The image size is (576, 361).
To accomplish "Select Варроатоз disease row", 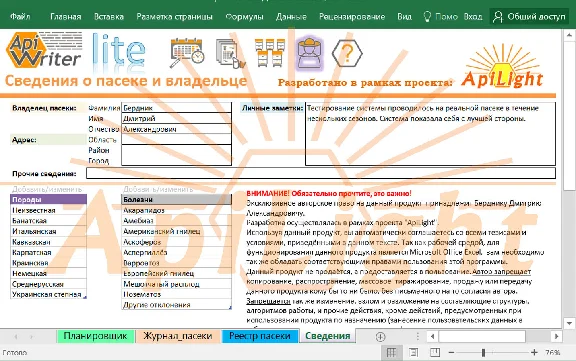I will pos(176,263).
